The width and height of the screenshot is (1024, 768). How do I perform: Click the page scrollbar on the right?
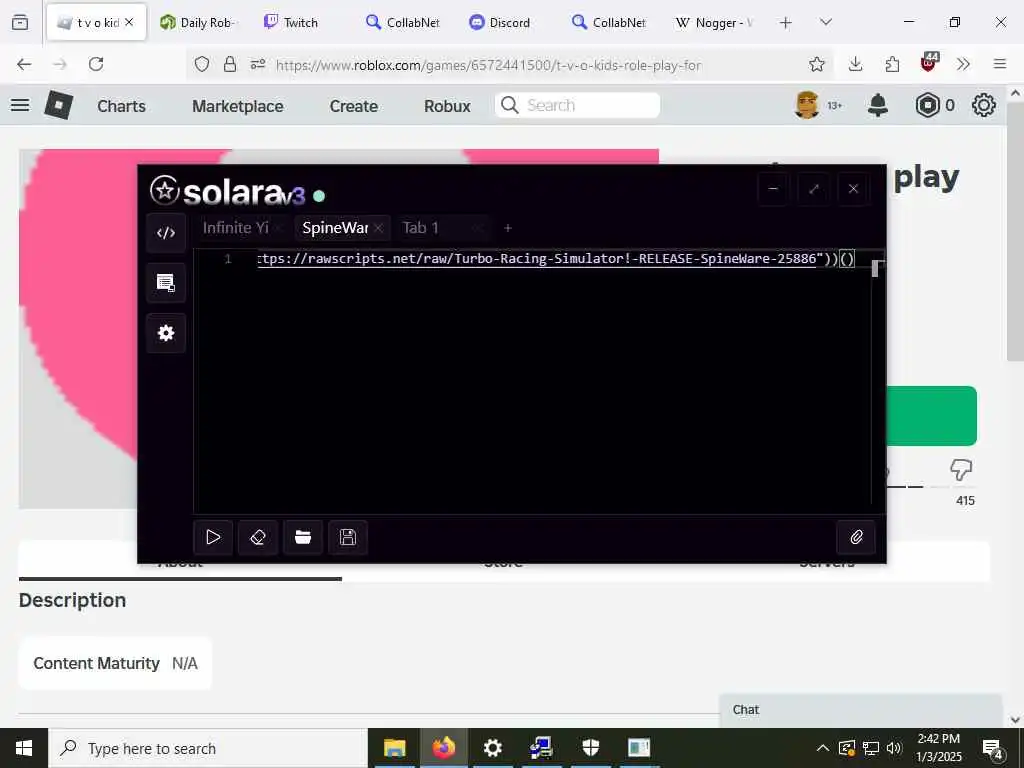click(1016, 231)
